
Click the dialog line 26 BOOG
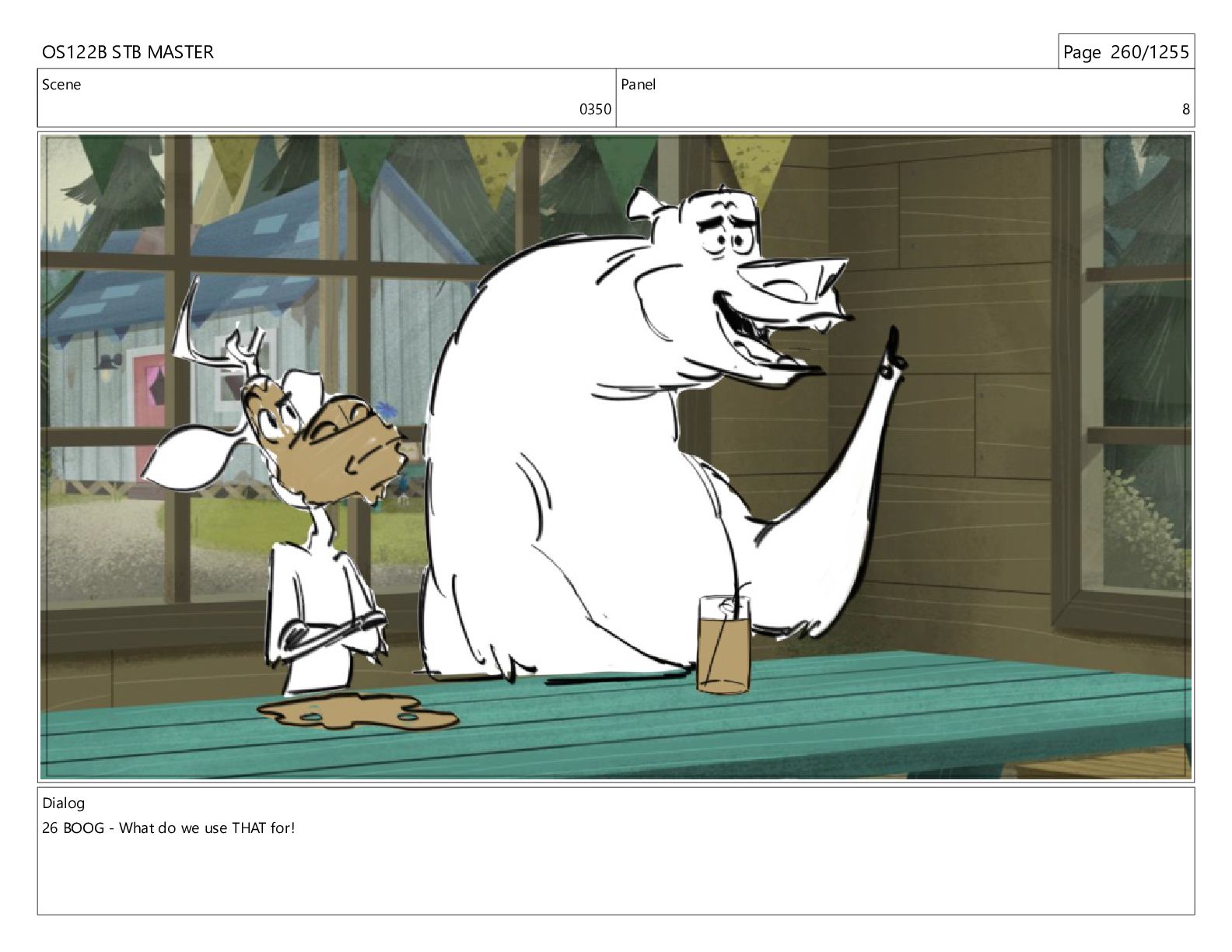[x=169, y=828]
